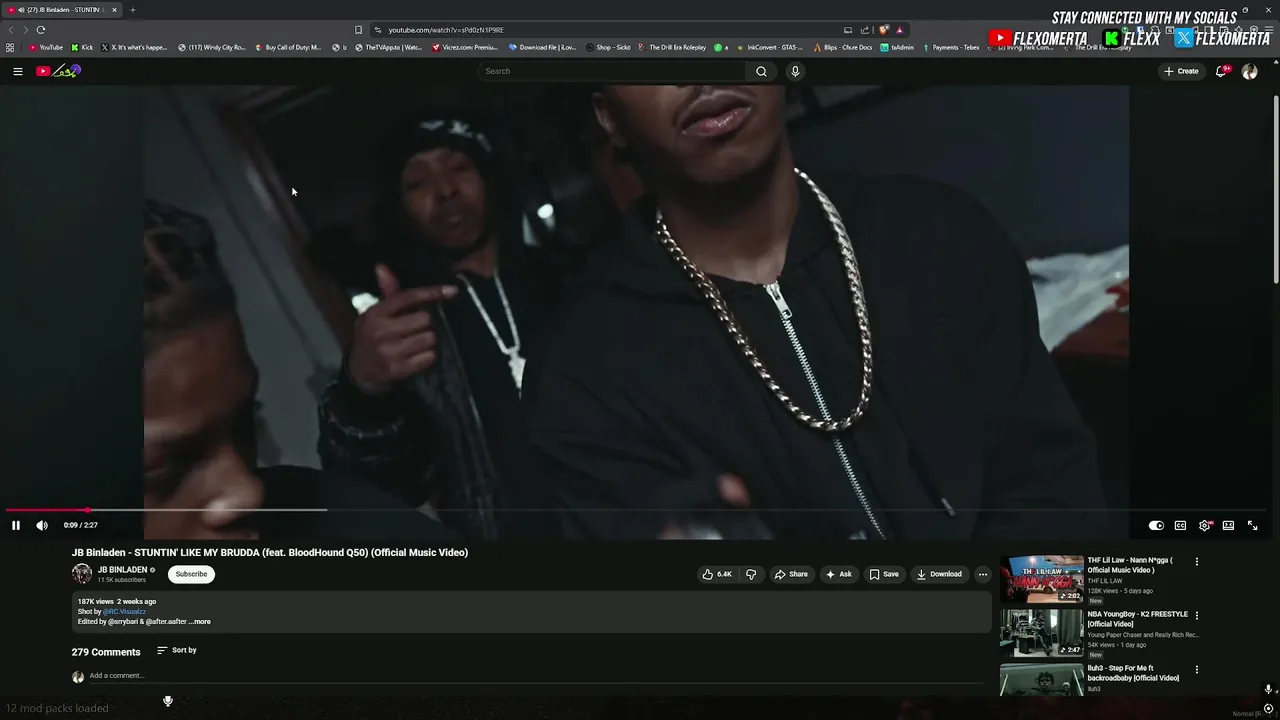Click the Ask button
Image resolution: width=1280 pixels, height=720 pixels.
click(x=839, y=574)
